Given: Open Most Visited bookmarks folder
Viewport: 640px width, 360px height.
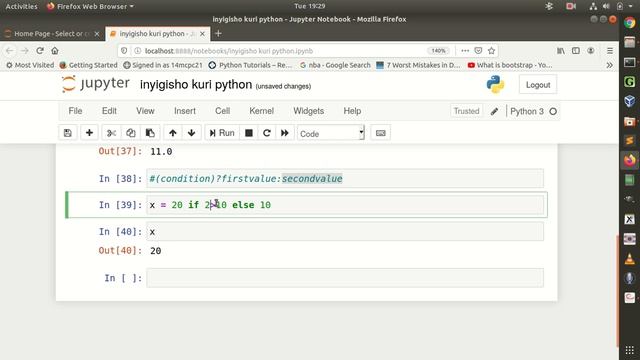Looking at the screenshot, I should 30,65.
